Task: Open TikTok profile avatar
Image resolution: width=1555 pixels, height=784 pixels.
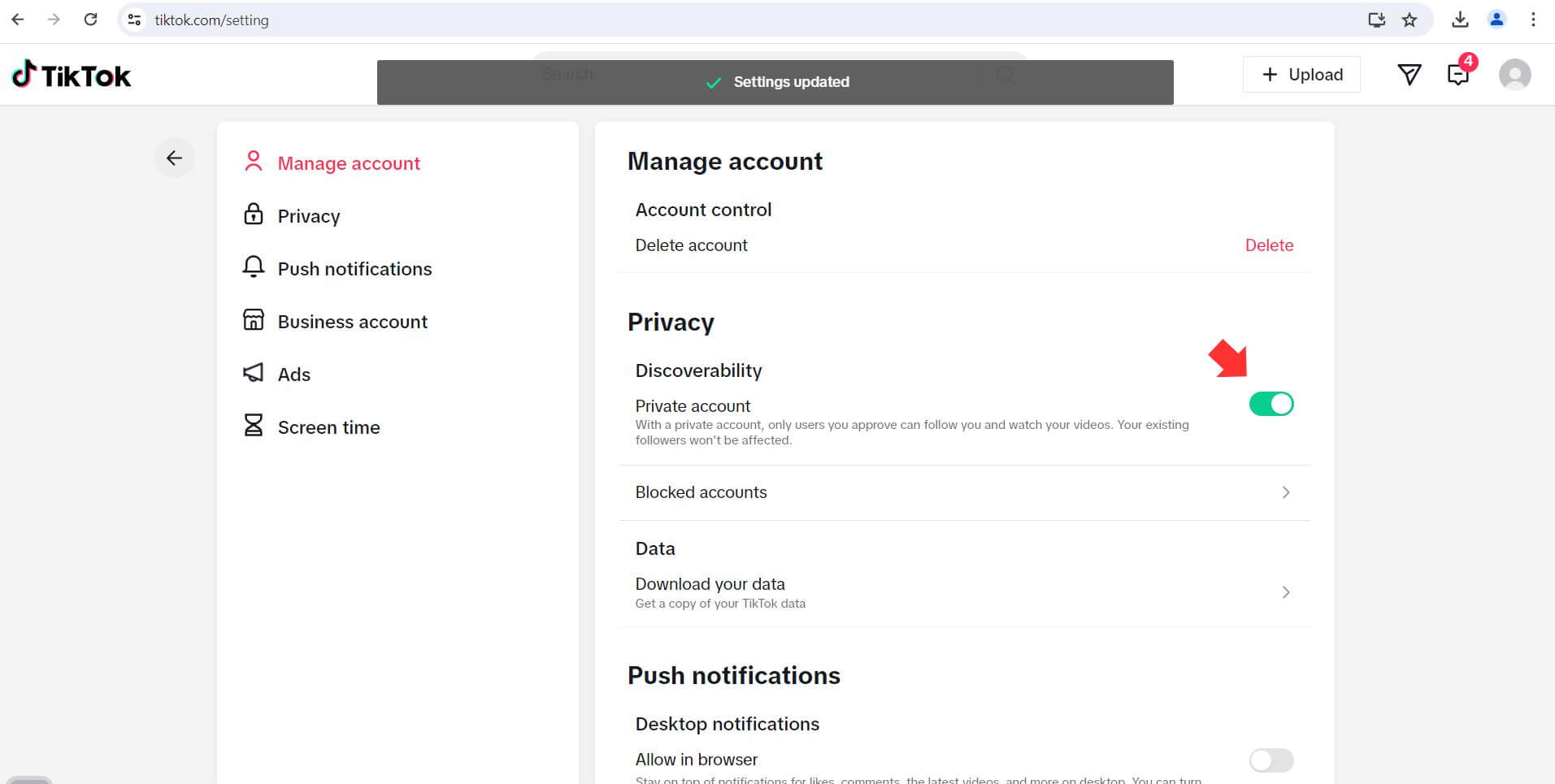Action: (1515, 75)
